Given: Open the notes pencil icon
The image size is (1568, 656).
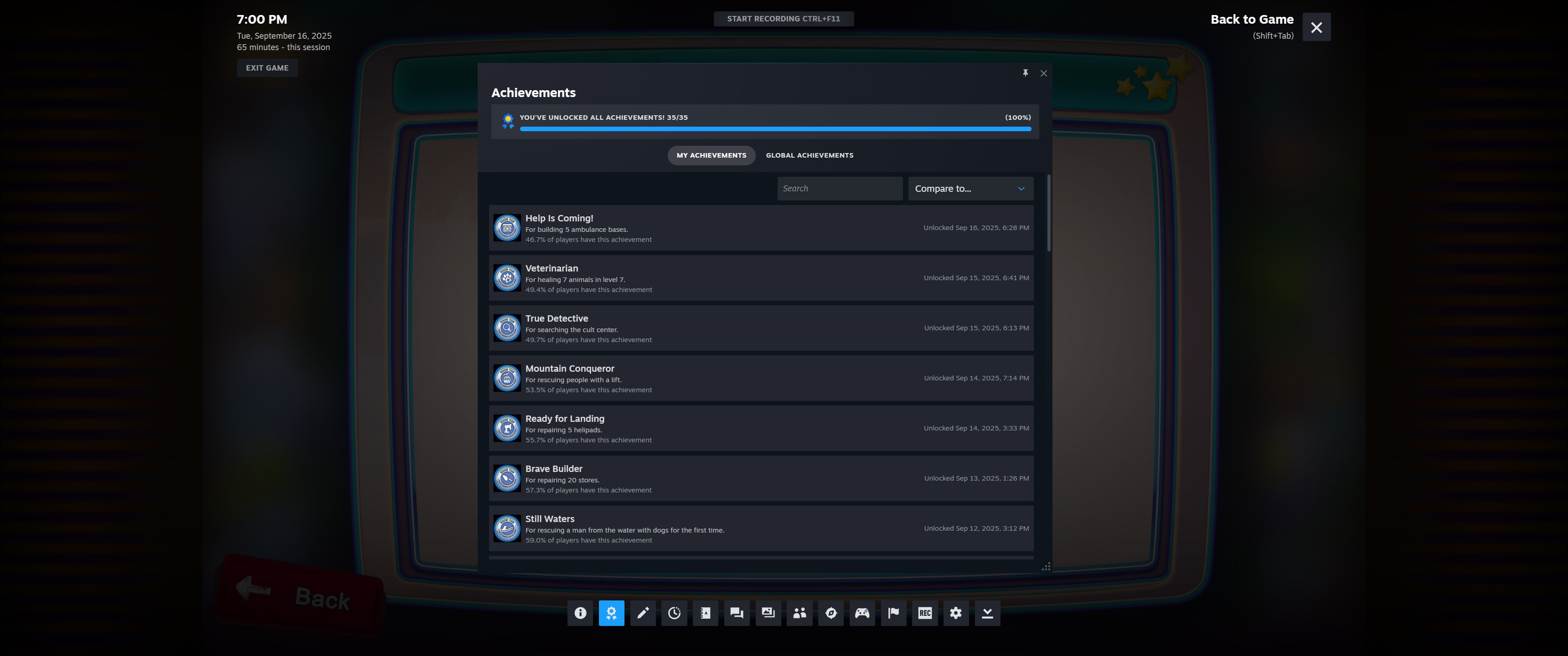Looking at the screenshot, I should [x=643, y=613].
